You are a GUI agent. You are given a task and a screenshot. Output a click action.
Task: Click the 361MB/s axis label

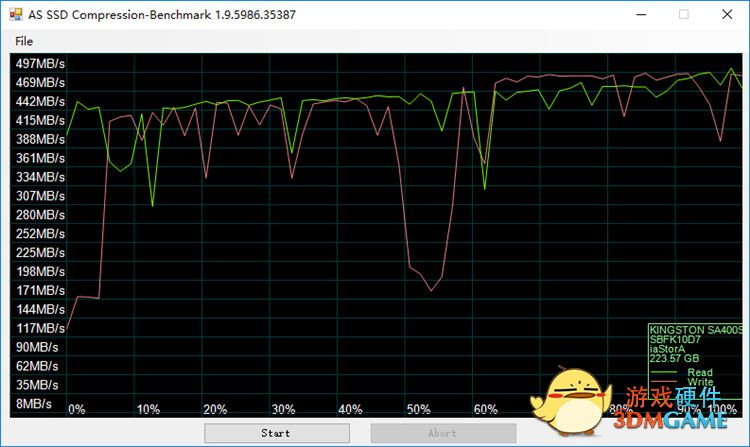point(40,158)
